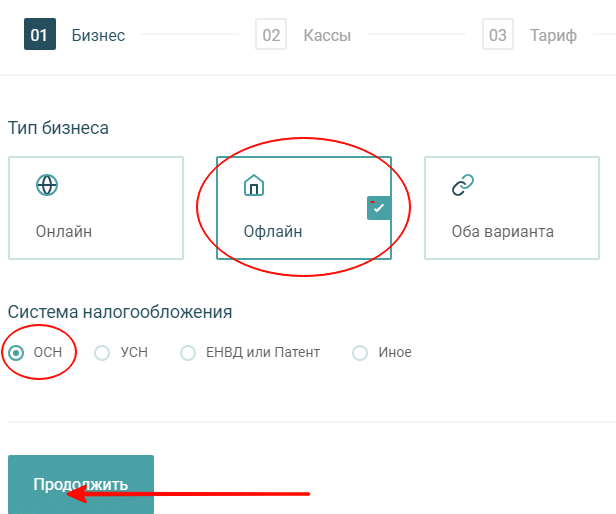Click the house icon in Офлайн card

point(254,185)
